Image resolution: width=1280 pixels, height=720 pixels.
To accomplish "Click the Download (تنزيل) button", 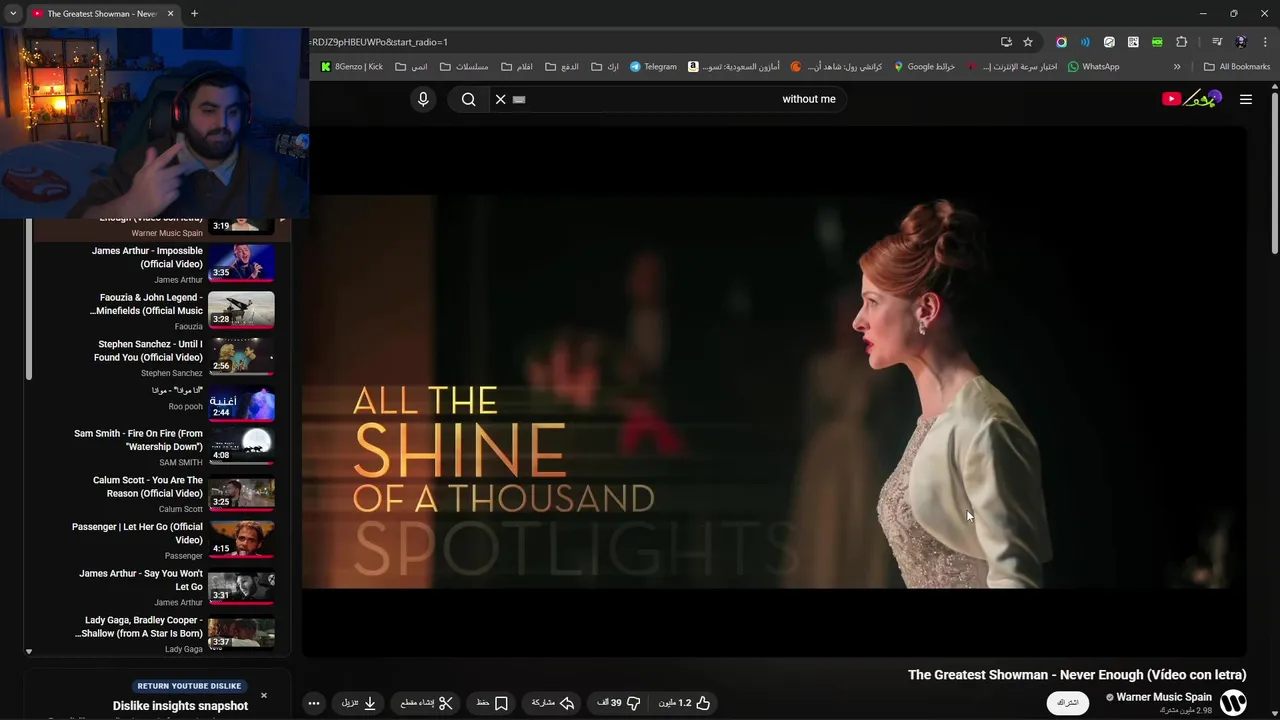I will coord(359,703).
